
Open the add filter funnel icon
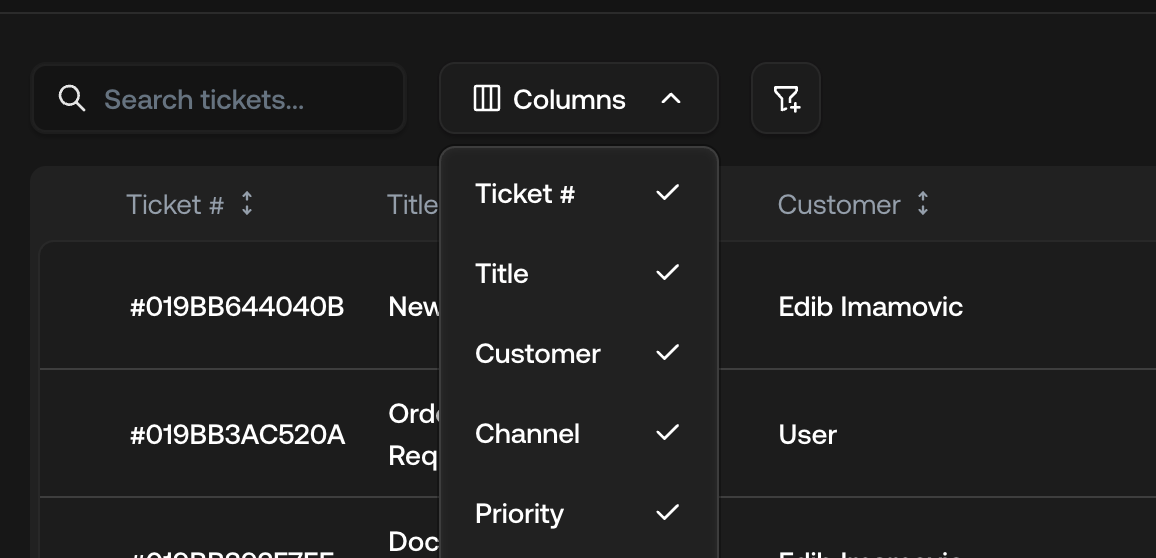pos(786,98)
